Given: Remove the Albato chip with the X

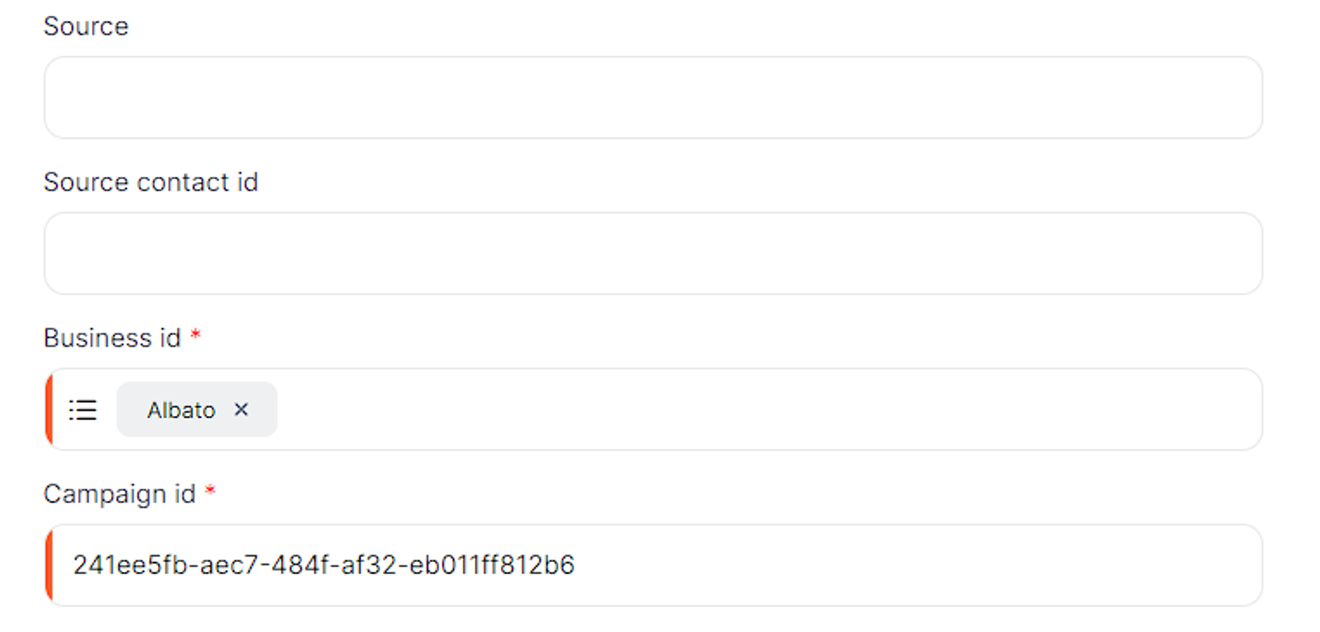Looking at the screenshot, I should pyautogui.click(x=241, y=410).
